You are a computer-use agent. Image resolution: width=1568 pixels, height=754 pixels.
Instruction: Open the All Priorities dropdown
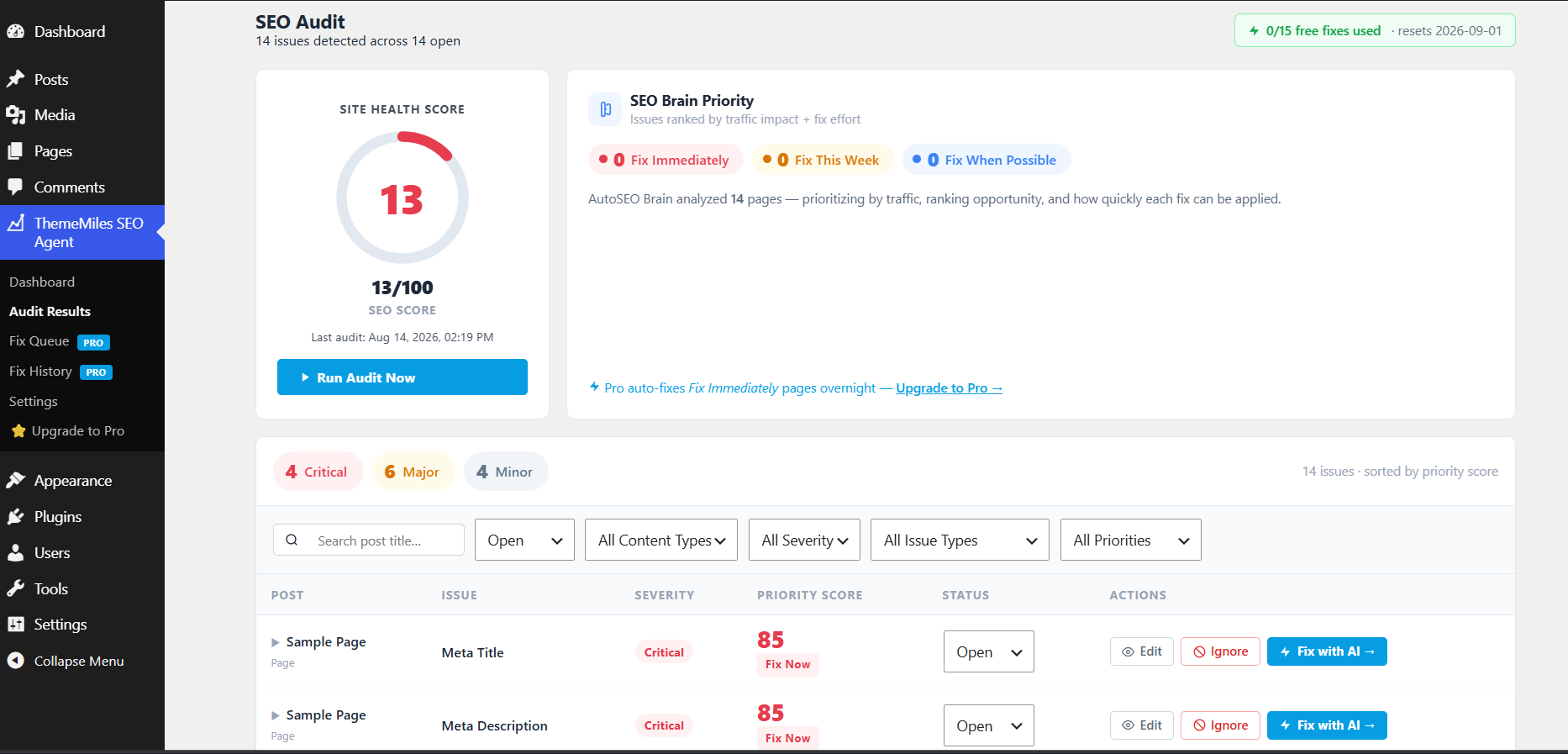click(x=1131, y=540)
